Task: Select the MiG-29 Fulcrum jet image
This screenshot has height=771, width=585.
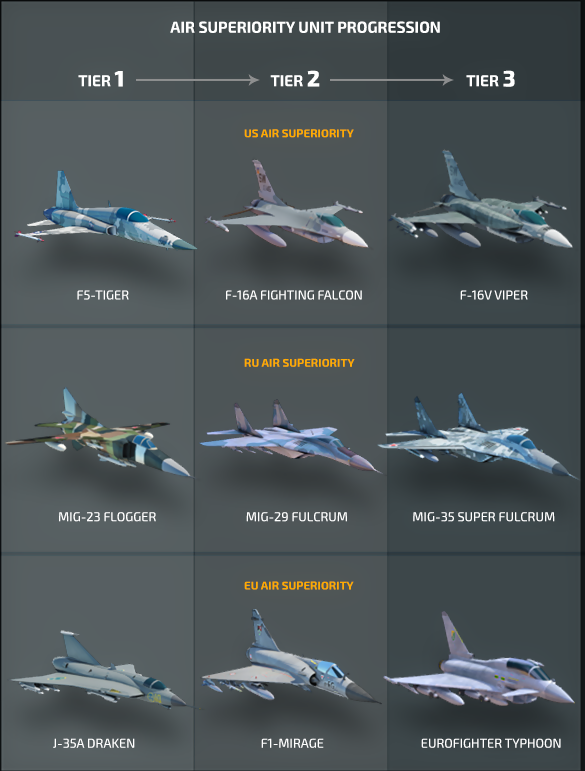Action: [x=291, y=437]
